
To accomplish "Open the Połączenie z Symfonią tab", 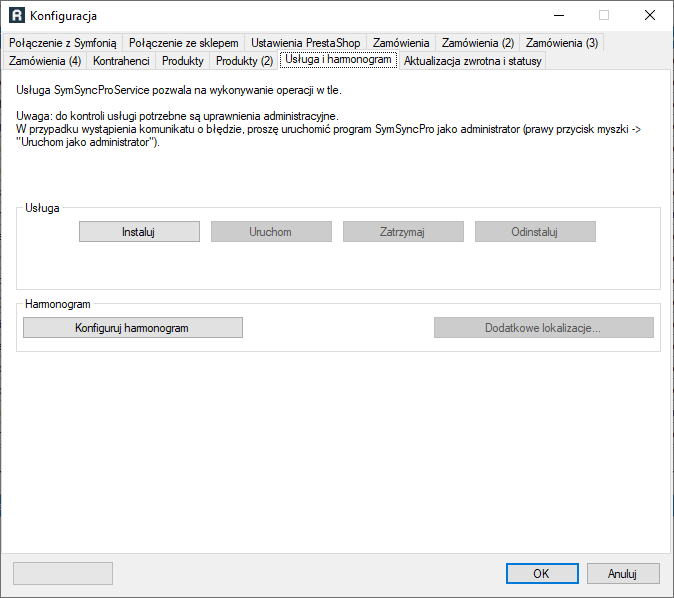I will click(62, 43).
